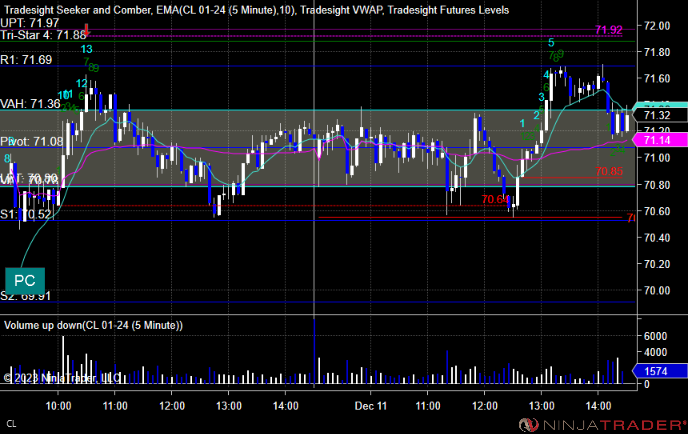Screen dimensions: 688x434
Task: Select the S1: 70.52 level label
Action: pos(26,214)
